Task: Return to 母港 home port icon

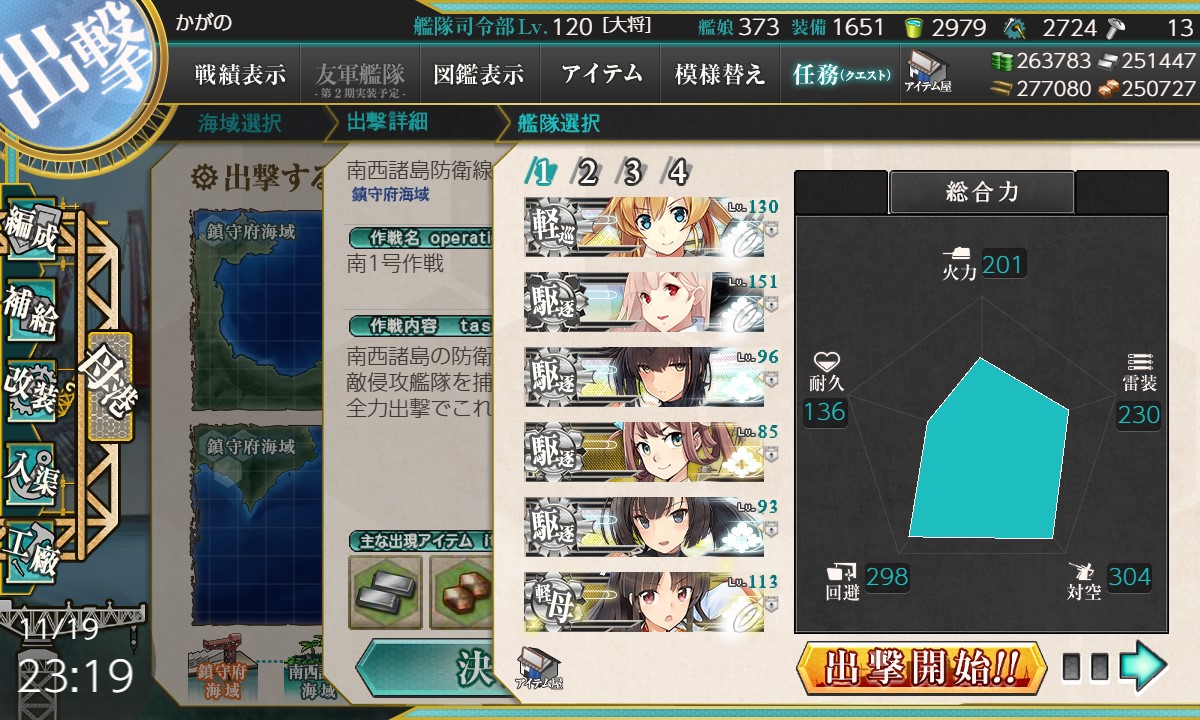Action: pyautogui.click(x=109, y=387)
